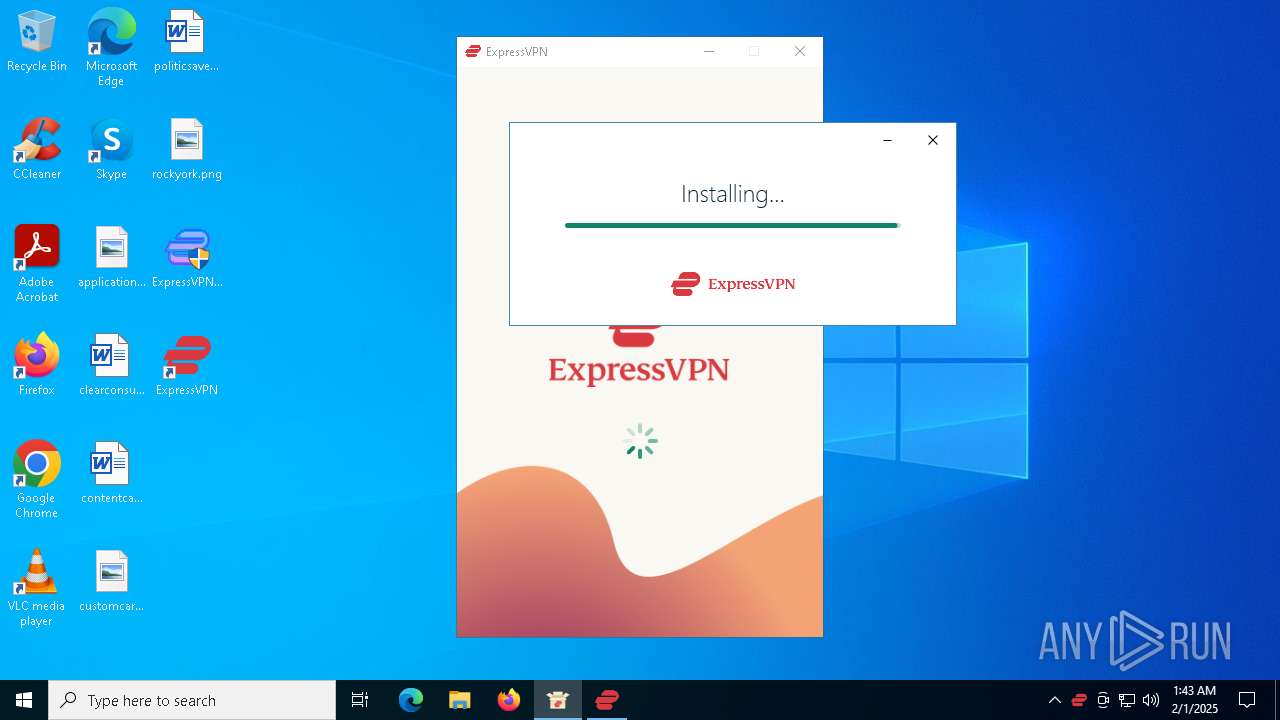Viewport: 1280px width, 720px height.
Task: Select the application image file icon
Action: 111,257
